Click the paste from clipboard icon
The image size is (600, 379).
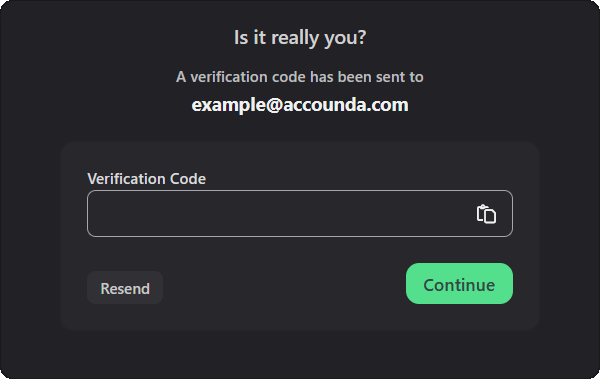[486, 214]
